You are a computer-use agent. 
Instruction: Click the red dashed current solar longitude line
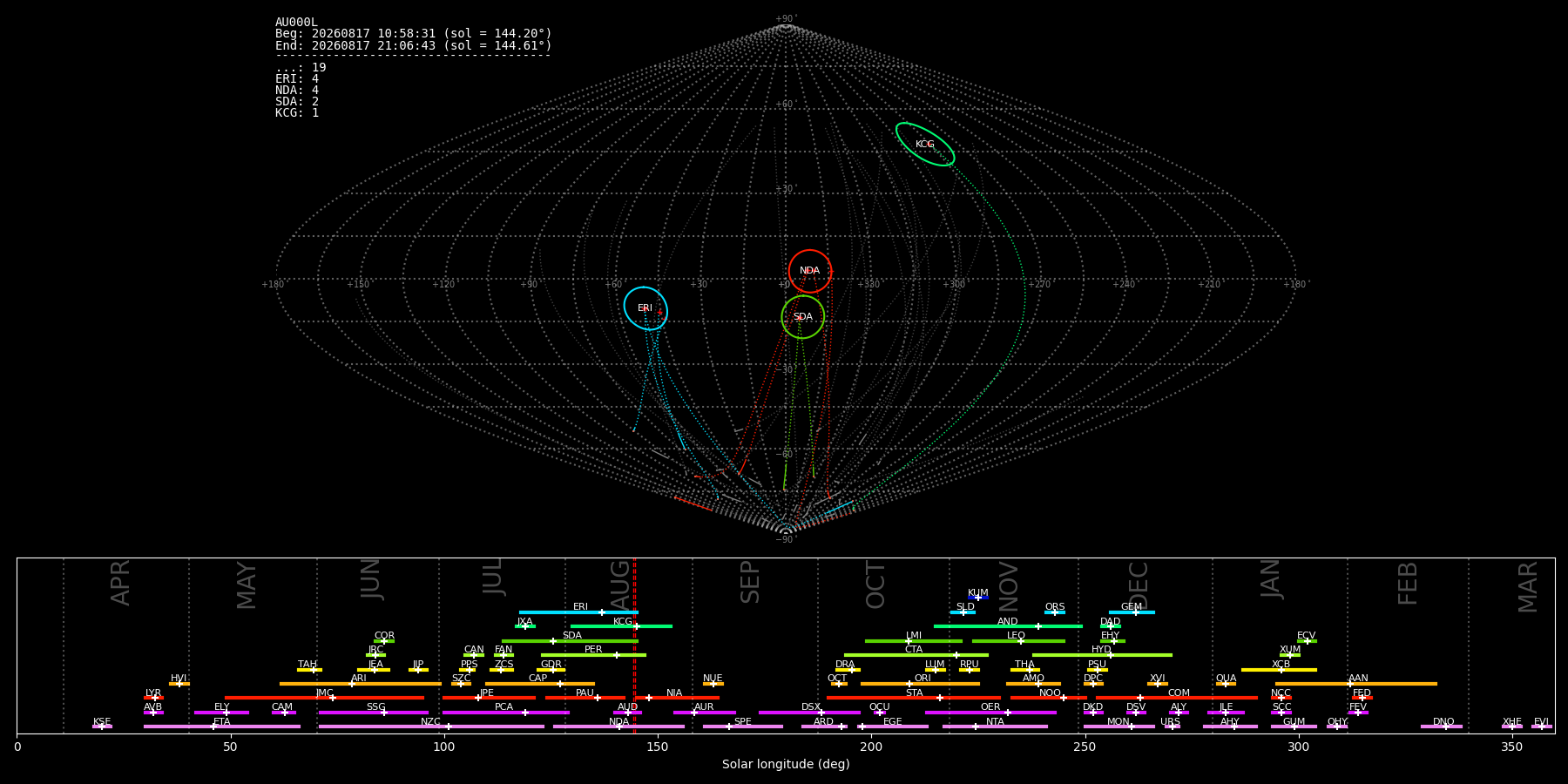(634, 645)
